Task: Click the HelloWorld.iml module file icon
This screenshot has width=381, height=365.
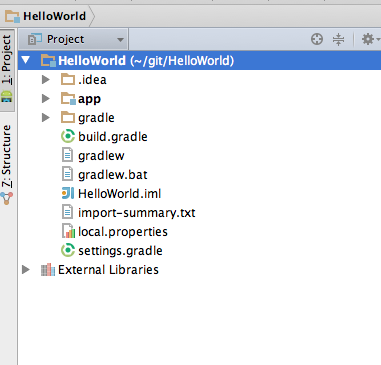Action: pyautogui.click(x=68, y=193)
